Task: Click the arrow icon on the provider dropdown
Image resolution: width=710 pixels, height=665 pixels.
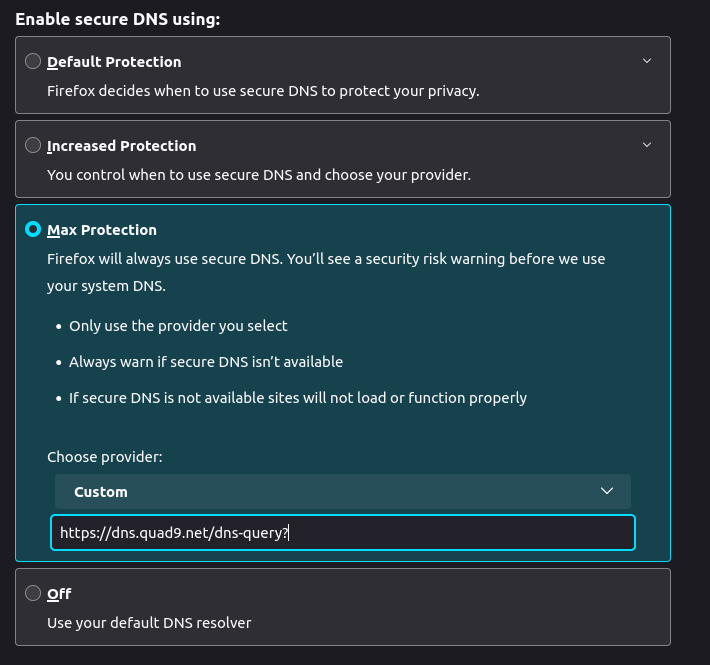Action: click(x=607, y=491)
